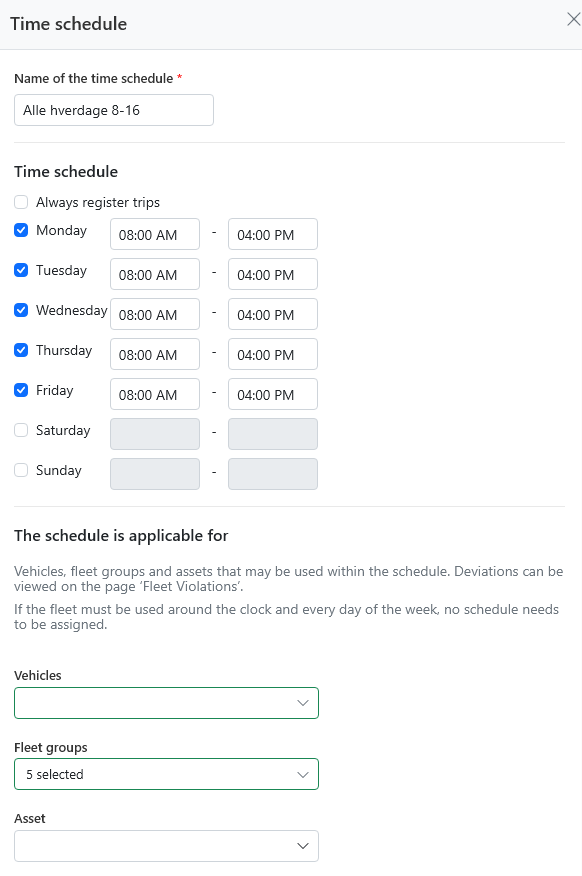Click the schedule name field Alle hverdage 8-16
Viewport: 582px width, 876px height.
click(x=114, y=110)
